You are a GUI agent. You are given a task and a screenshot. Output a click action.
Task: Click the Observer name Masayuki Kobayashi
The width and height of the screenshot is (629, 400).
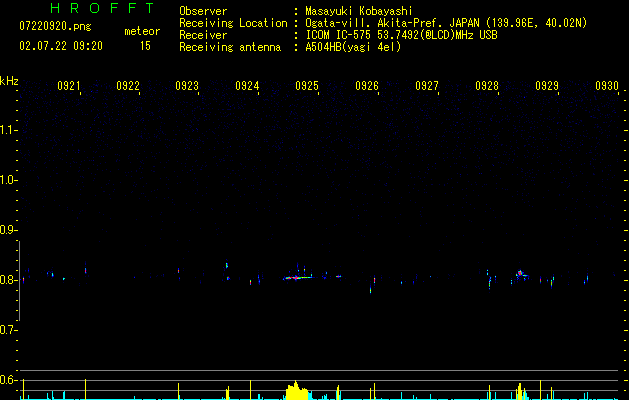point(359,11)
